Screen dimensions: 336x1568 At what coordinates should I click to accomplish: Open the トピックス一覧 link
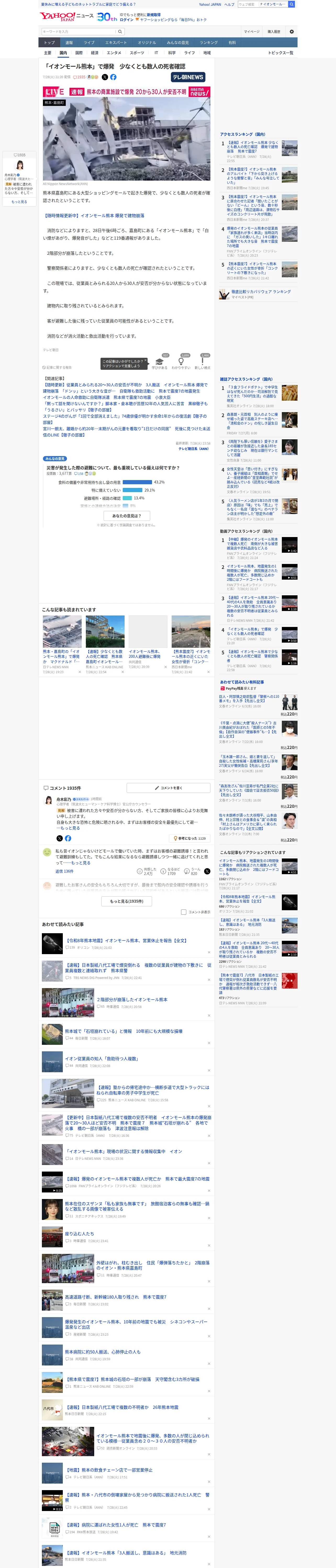click(281, 53)
